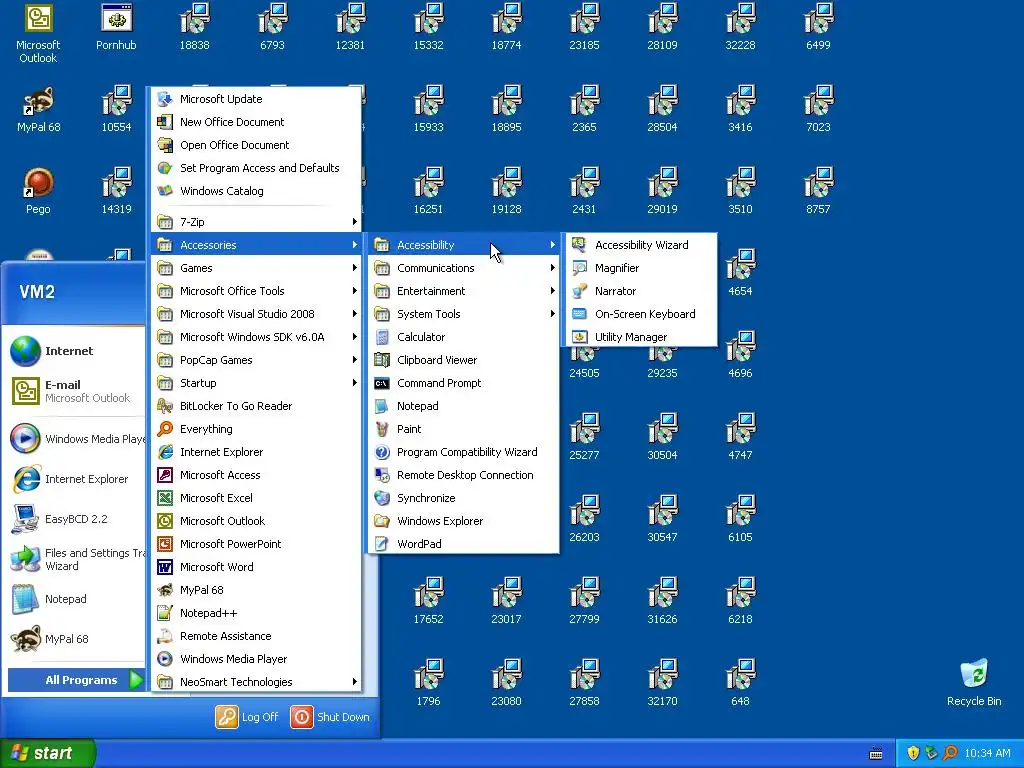Click the Command Prompt icon
1024x768 pixels.
[382, 383]
